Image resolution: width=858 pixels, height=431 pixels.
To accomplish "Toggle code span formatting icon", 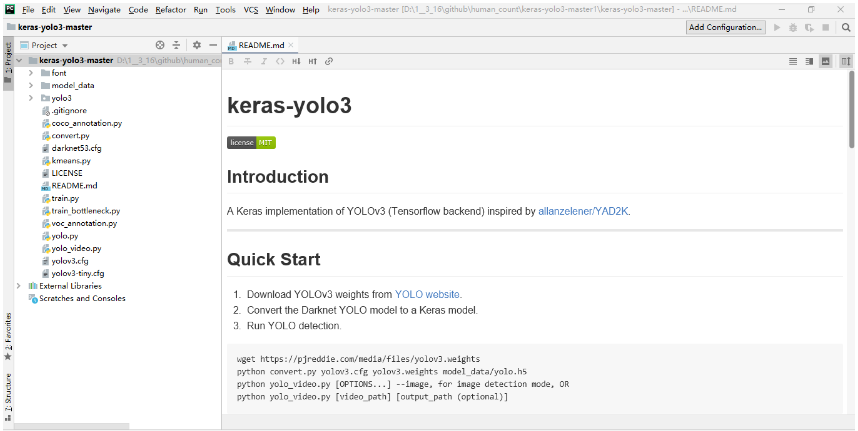I will 280,61.
